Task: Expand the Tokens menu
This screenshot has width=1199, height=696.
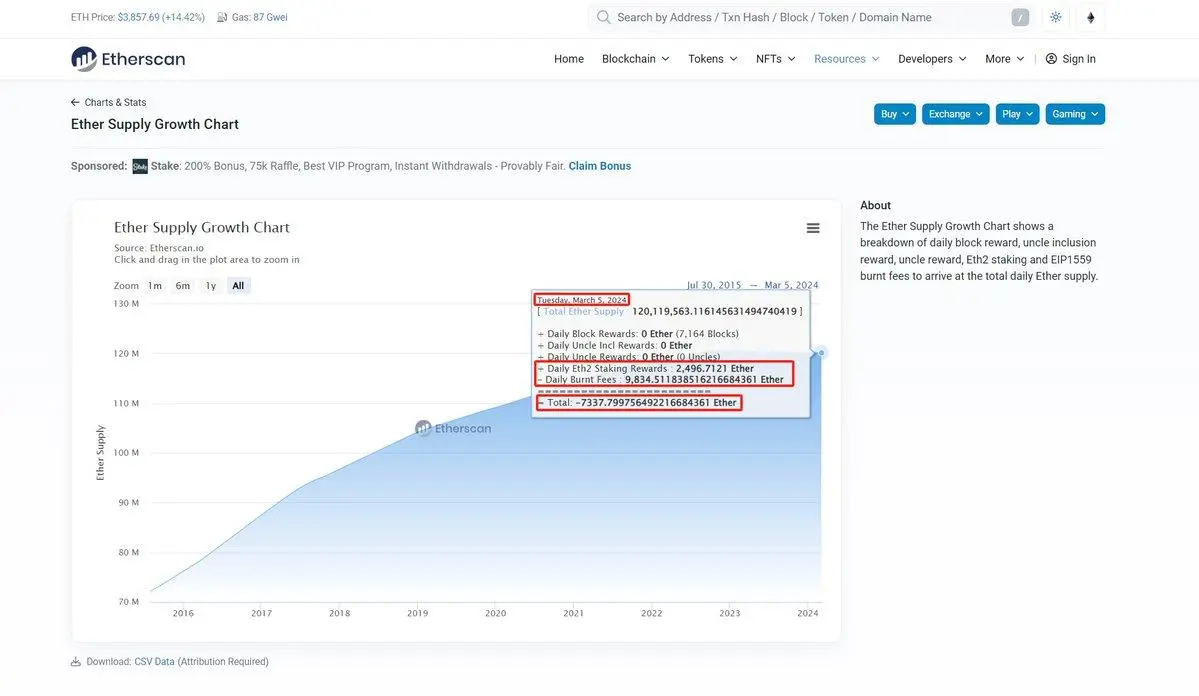Action: [x=713, y=59]
